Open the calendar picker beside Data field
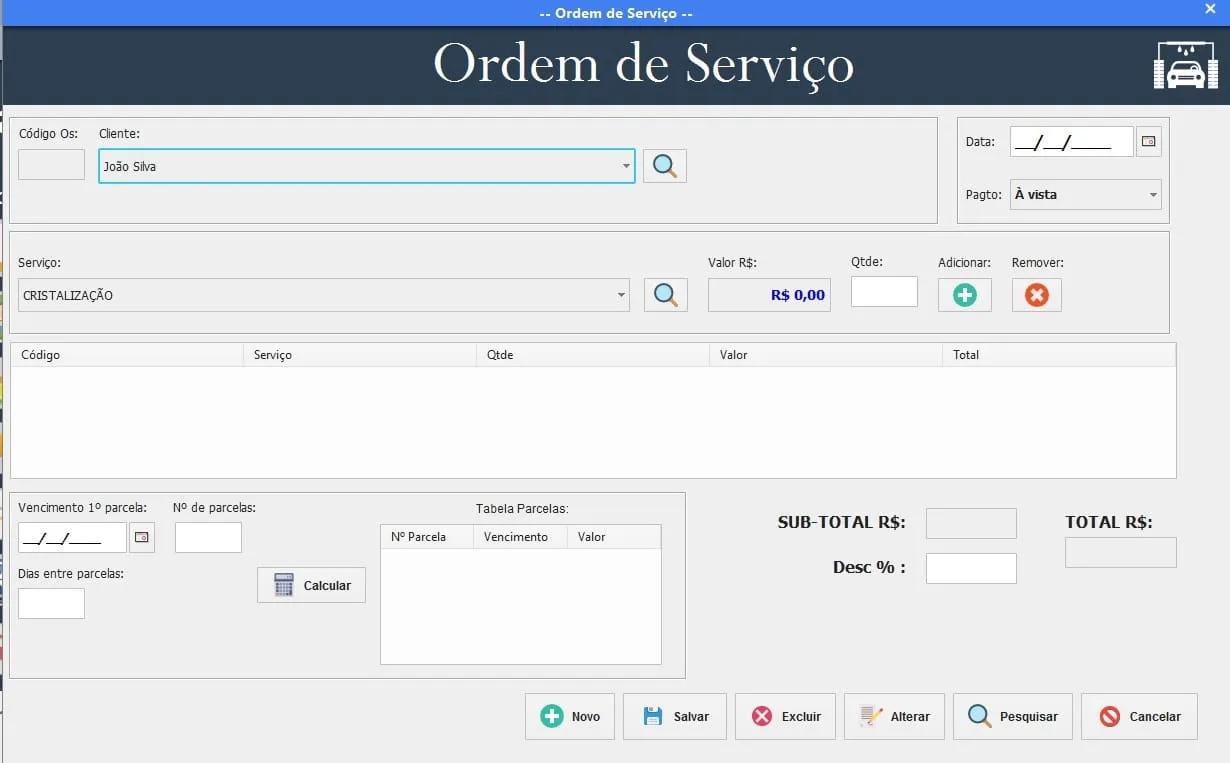Viewport: 1230px width, 763px height. 1149,142
